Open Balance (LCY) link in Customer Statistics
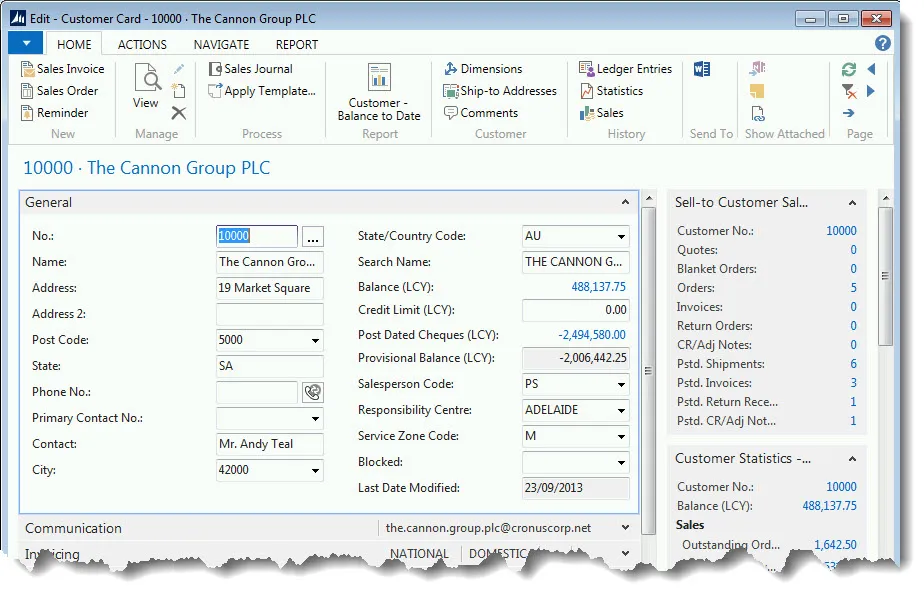 (829, 506)
